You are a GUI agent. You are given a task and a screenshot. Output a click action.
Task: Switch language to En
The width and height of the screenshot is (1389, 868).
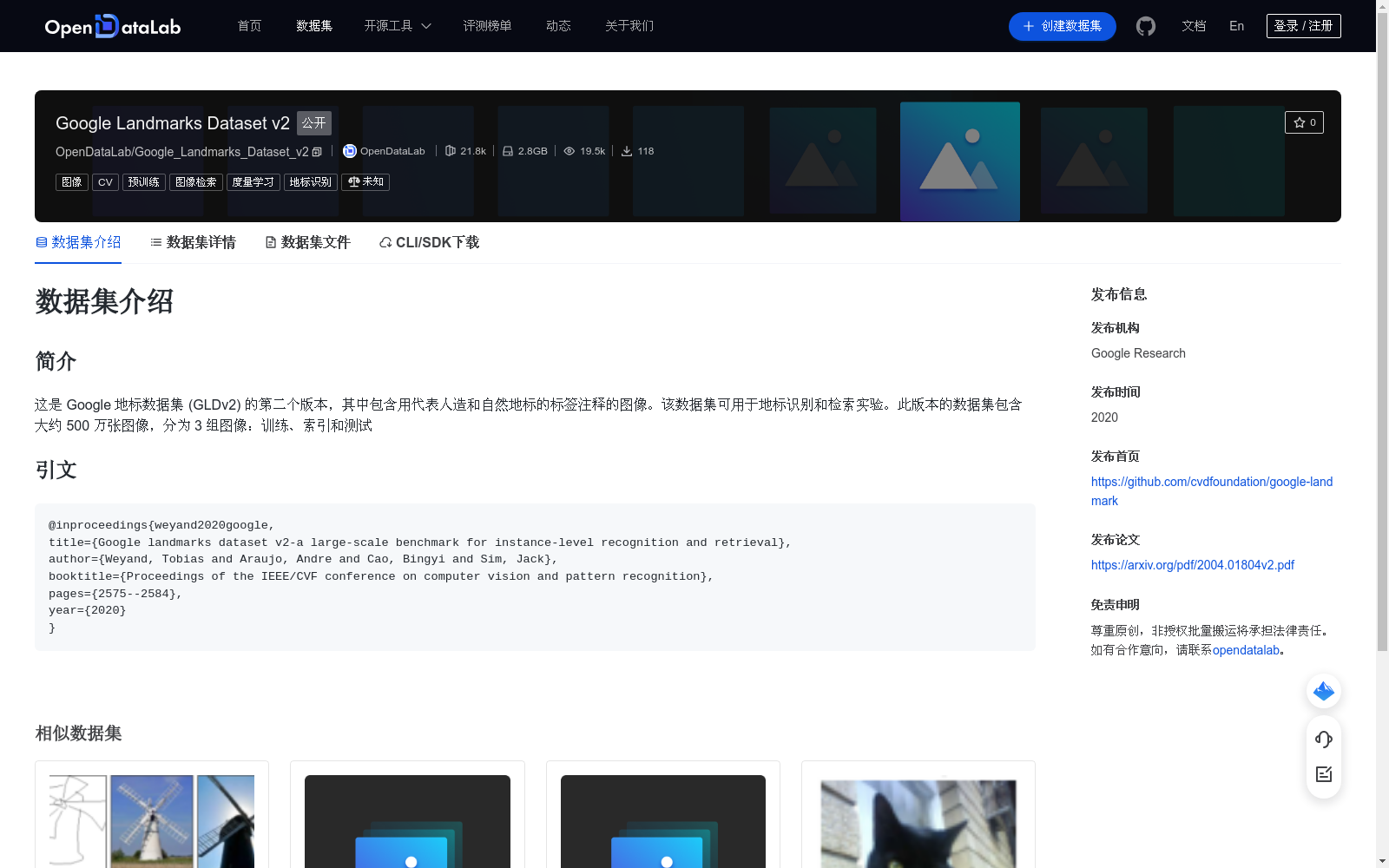coord(1237,26)
